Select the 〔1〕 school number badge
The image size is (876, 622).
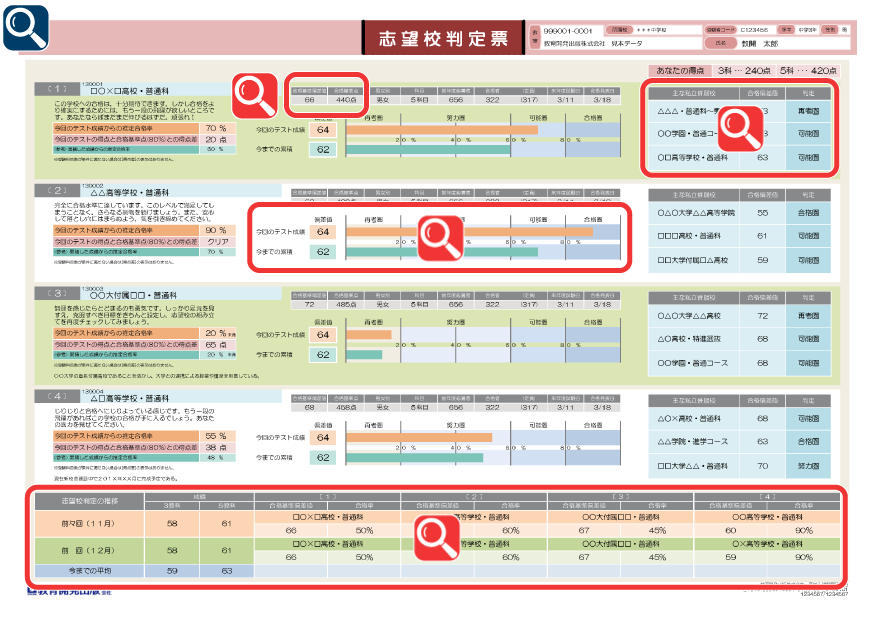click(x=58, y=88)
